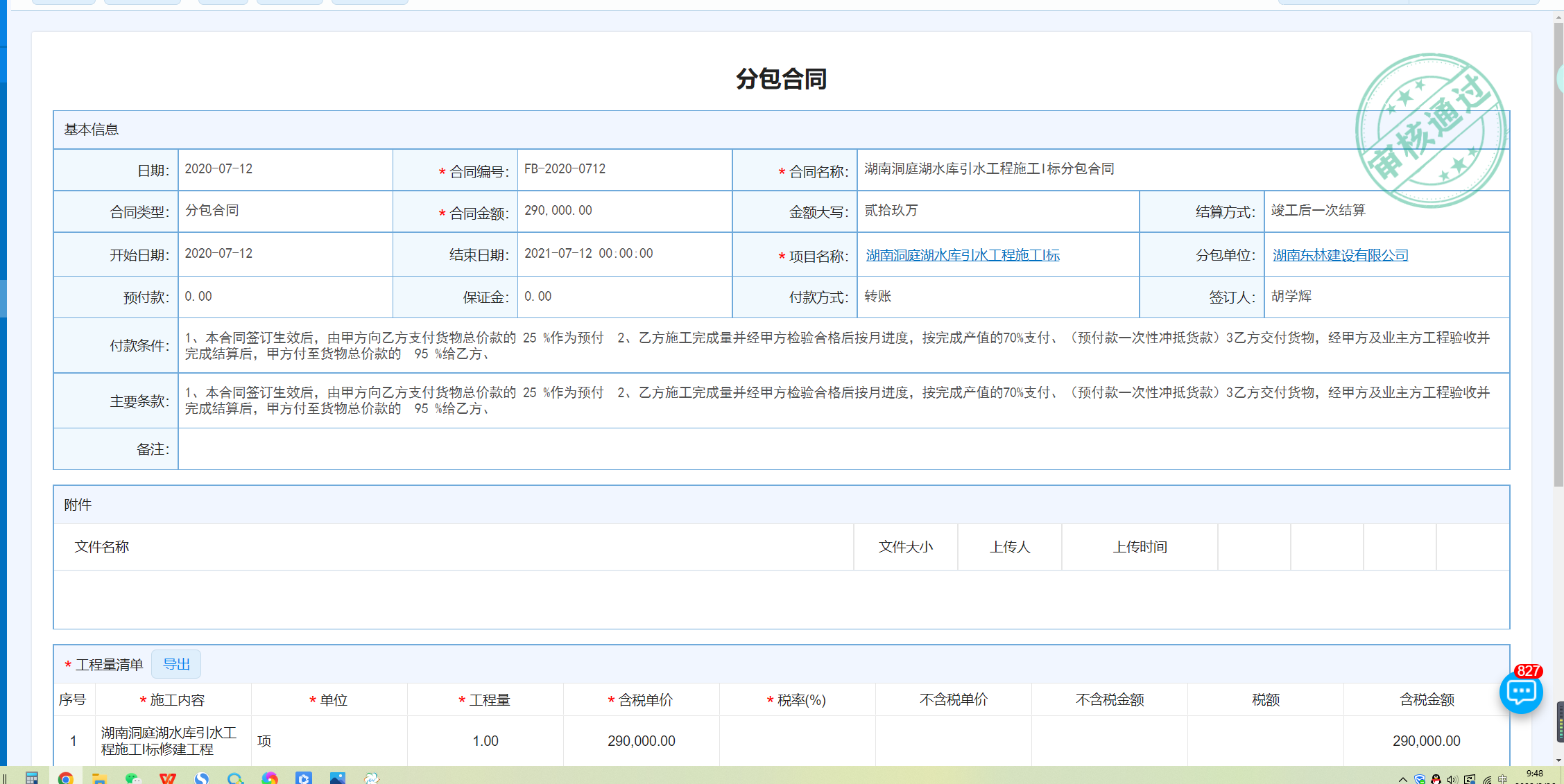
Task: Click the volume speaker tray icon
Action: click(1452, 779)
